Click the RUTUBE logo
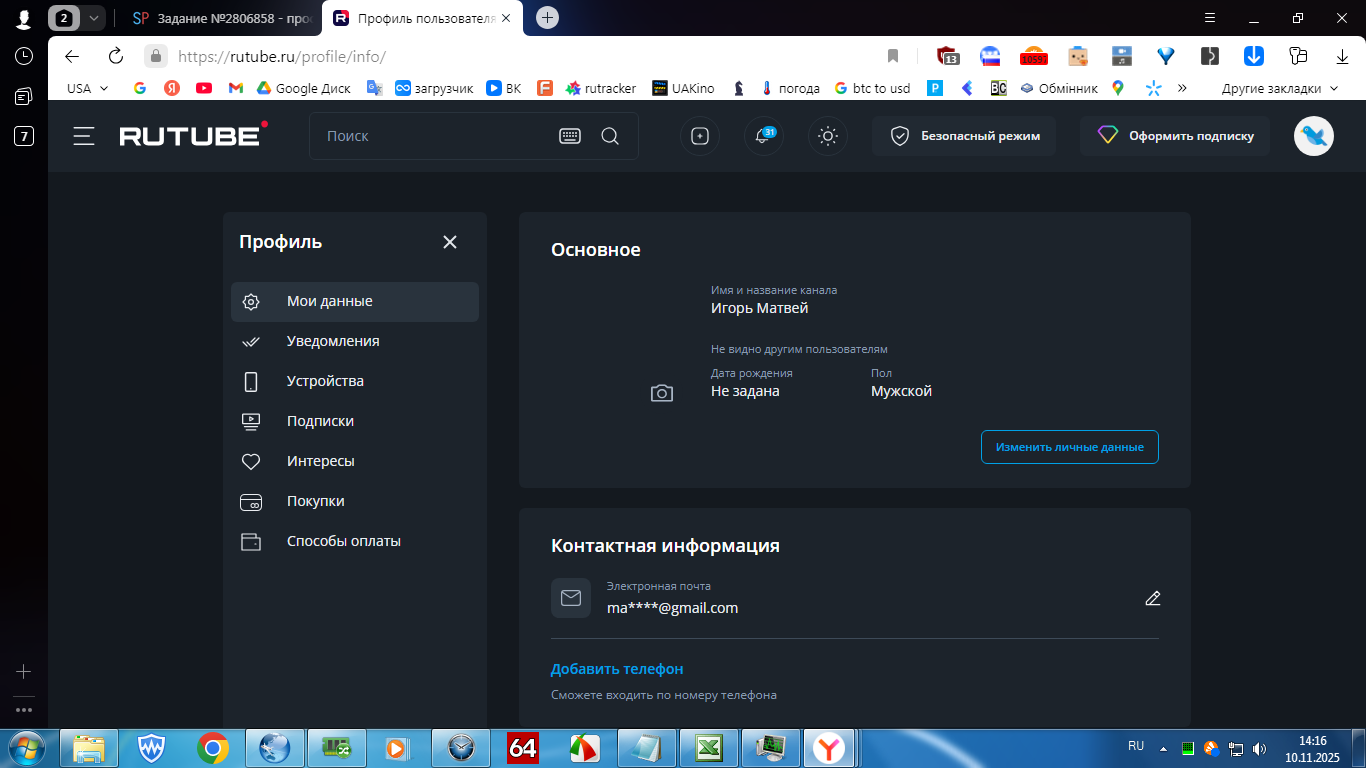Screen dimensions: 1366x768 (193, 135)
